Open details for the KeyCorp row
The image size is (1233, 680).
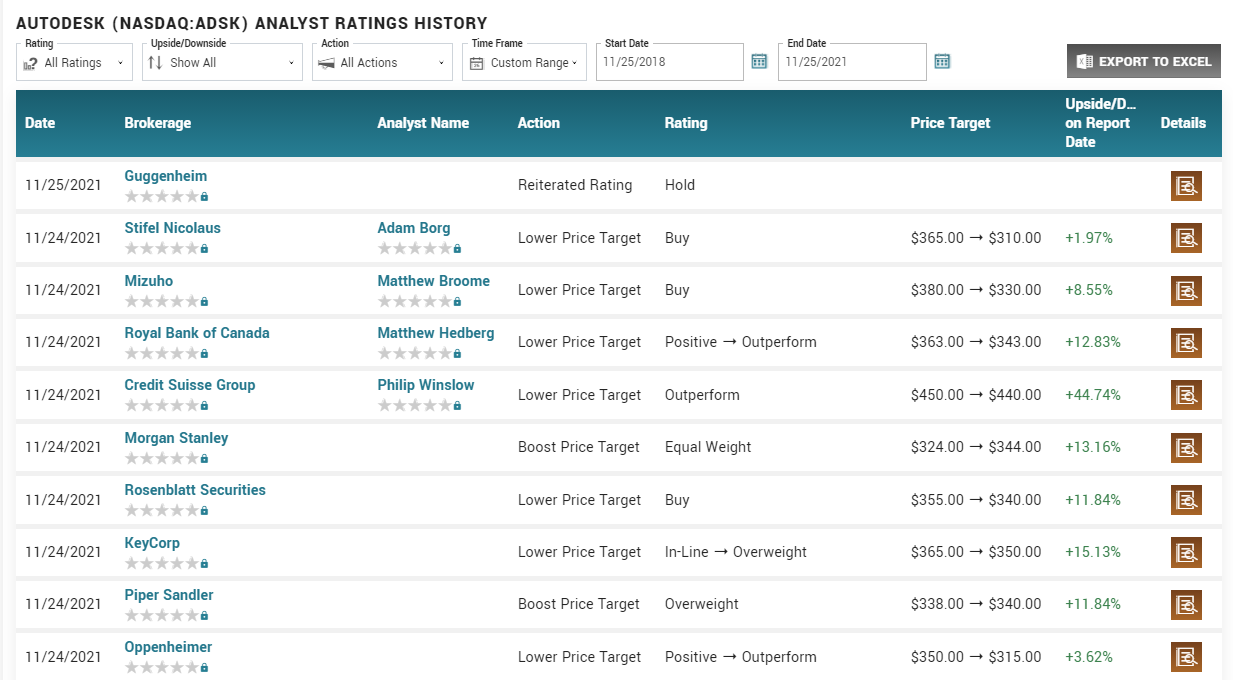coord(1186,552)
